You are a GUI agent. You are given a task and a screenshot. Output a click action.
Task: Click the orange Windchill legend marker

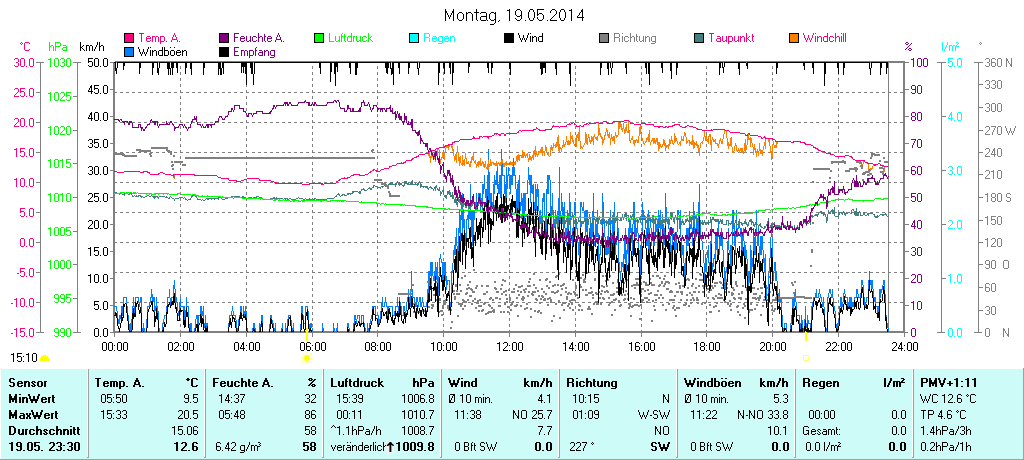(794, 38)
